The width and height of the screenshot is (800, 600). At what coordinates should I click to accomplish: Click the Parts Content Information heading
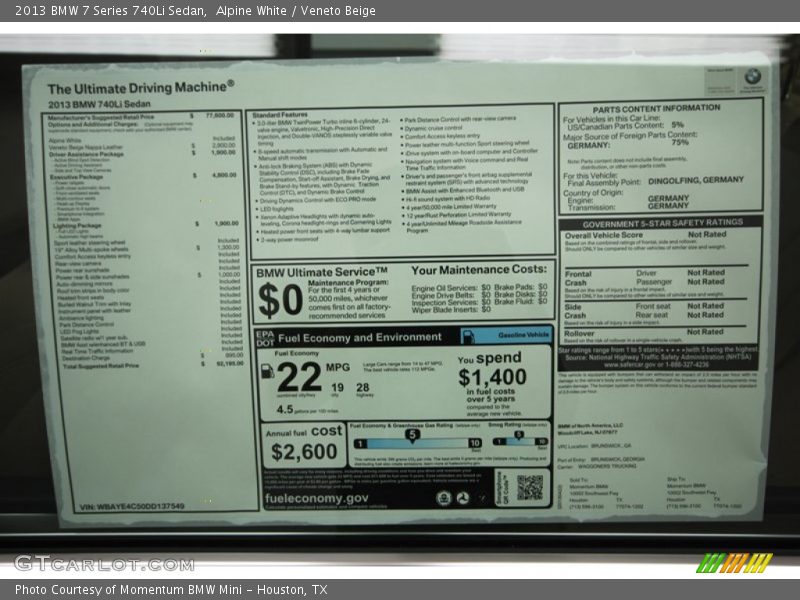coord(655,108)
